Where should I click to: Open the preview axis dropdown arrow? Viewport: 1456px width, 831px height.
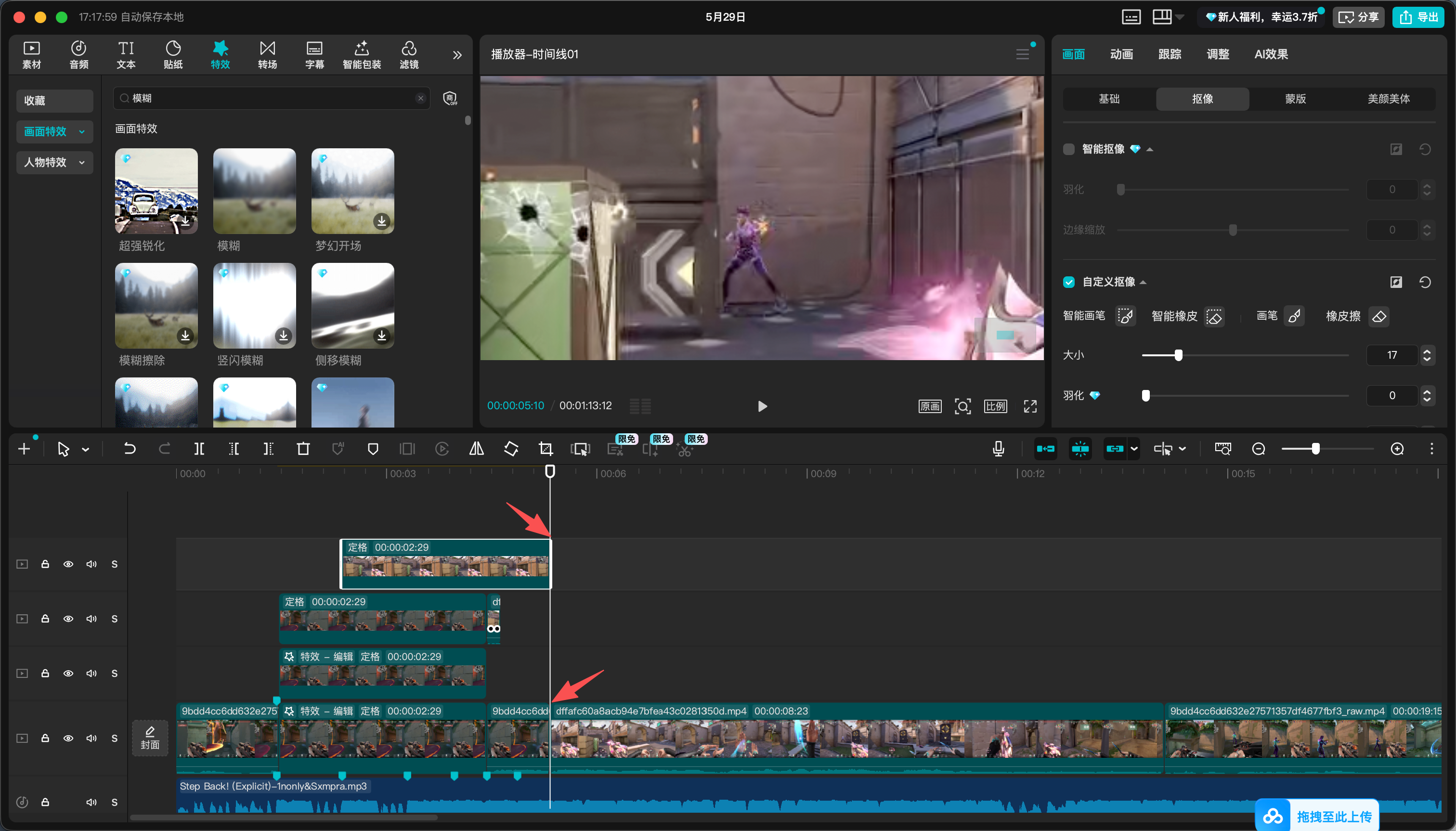pyautogui.click(x=1182, y=449)
